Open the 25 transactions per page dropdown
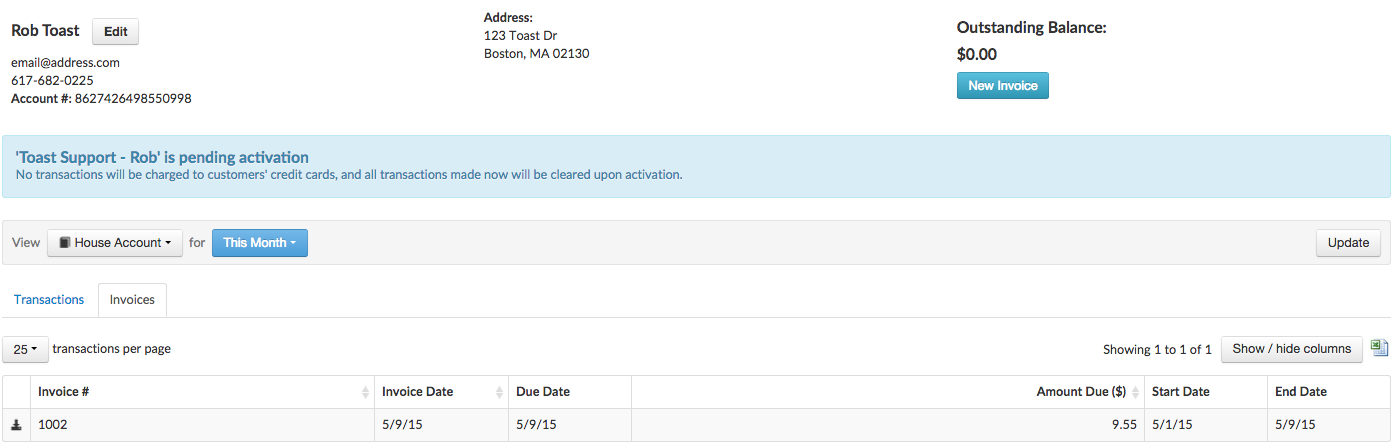The image size is (1395, 448). click(x=26, y=350)
